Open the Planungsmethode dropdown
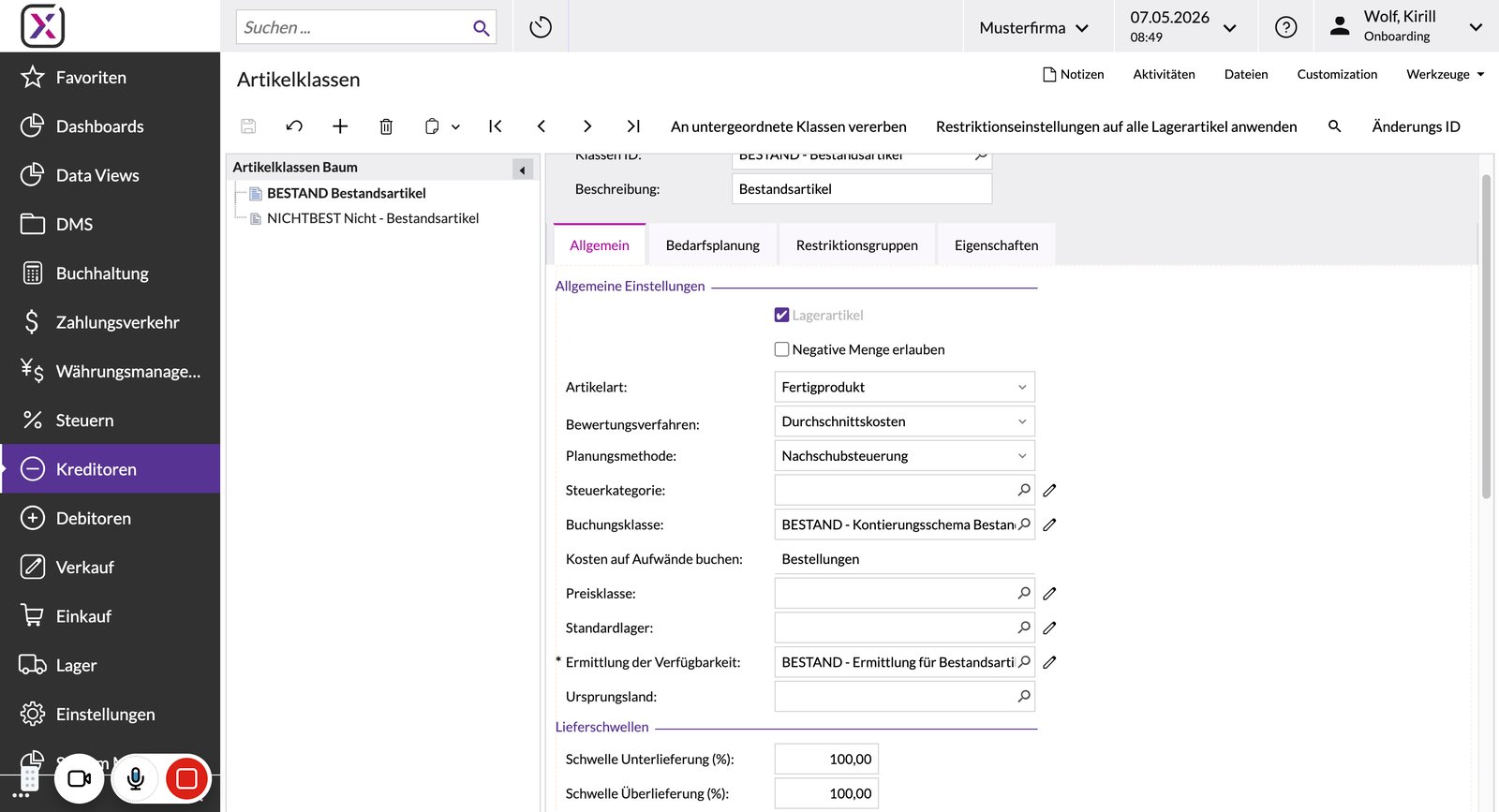Viewport: 1499px width, 812px height. 905,456
